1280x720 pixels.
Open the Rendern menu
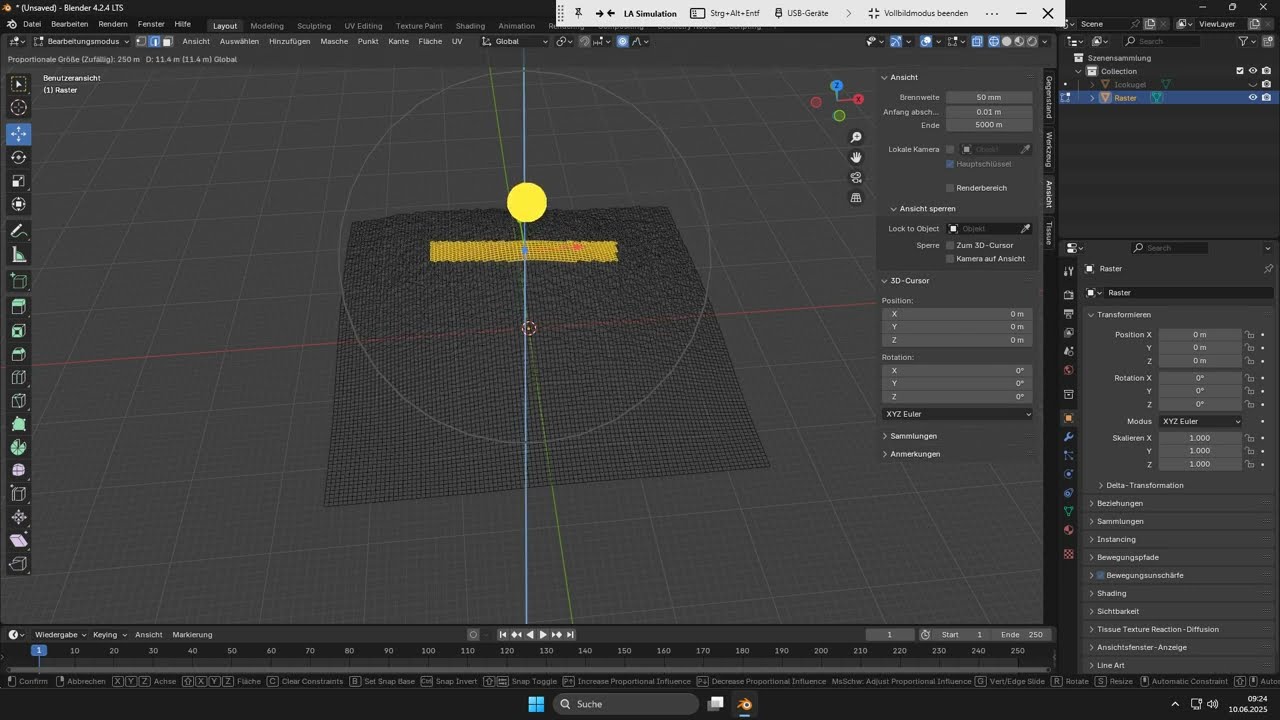[x=113, y=24]
